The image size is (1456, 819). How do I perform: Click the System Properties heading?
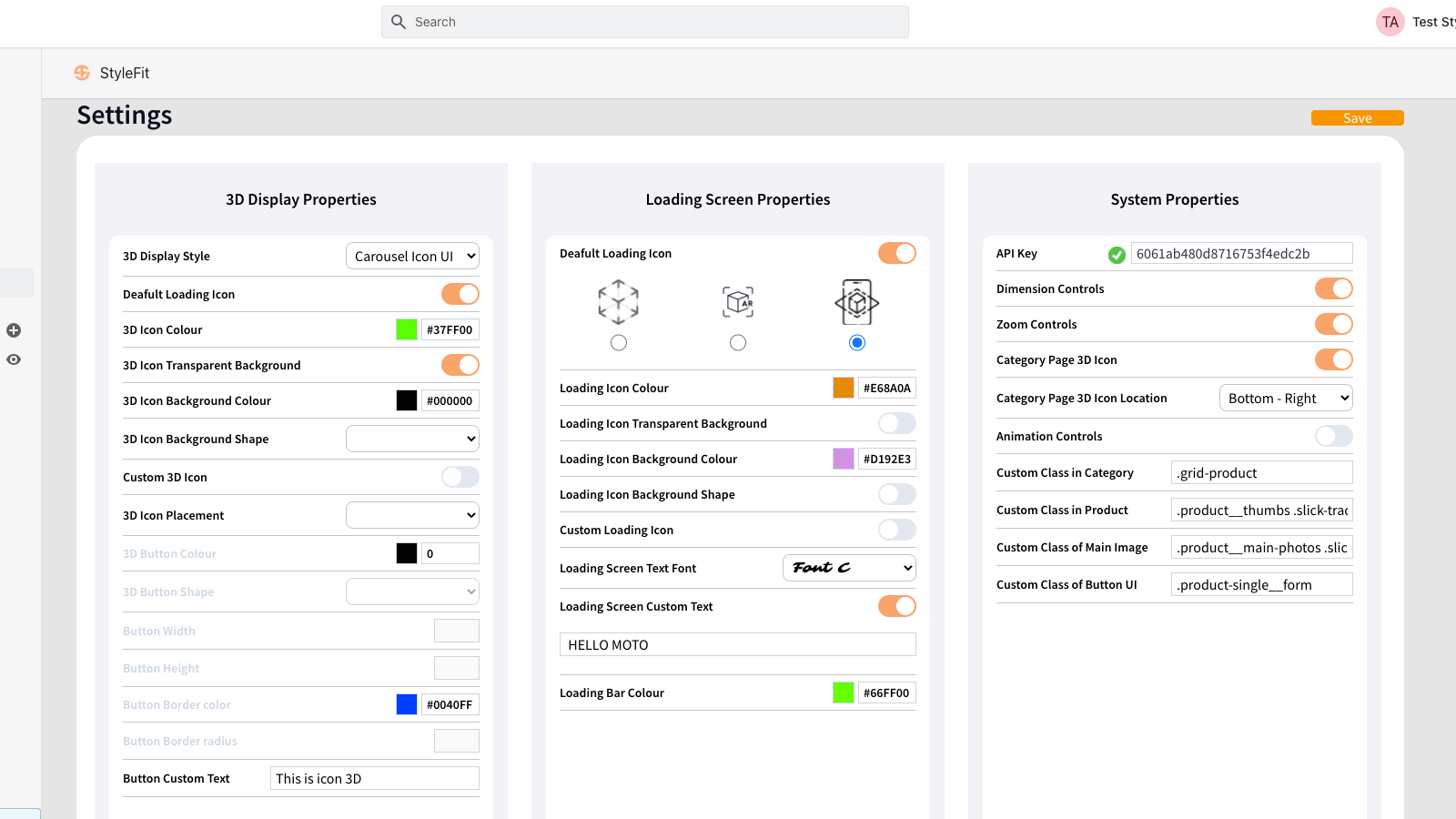(x=1175, y=199)
